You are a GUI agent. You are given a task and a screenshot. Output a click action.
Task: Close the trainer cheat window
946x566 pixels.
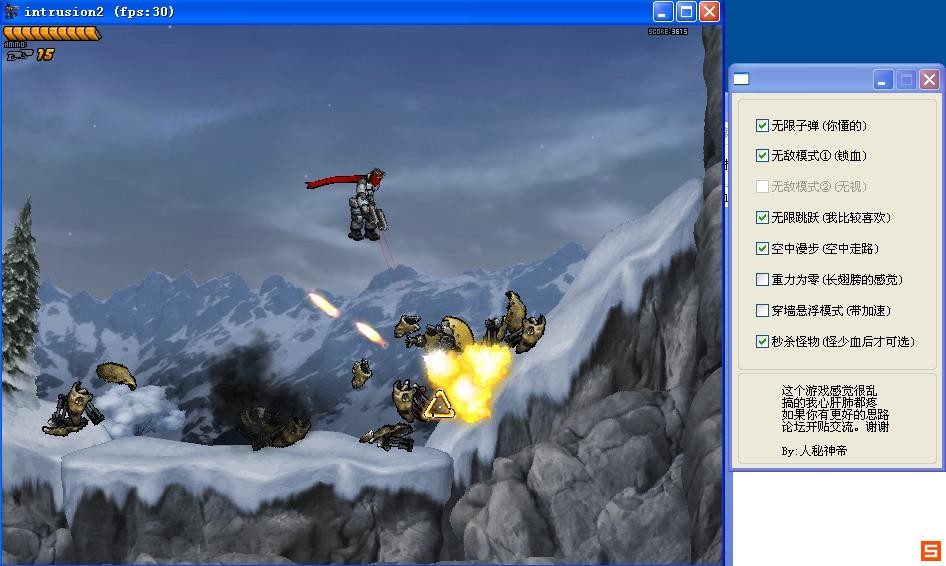(929, 80)
